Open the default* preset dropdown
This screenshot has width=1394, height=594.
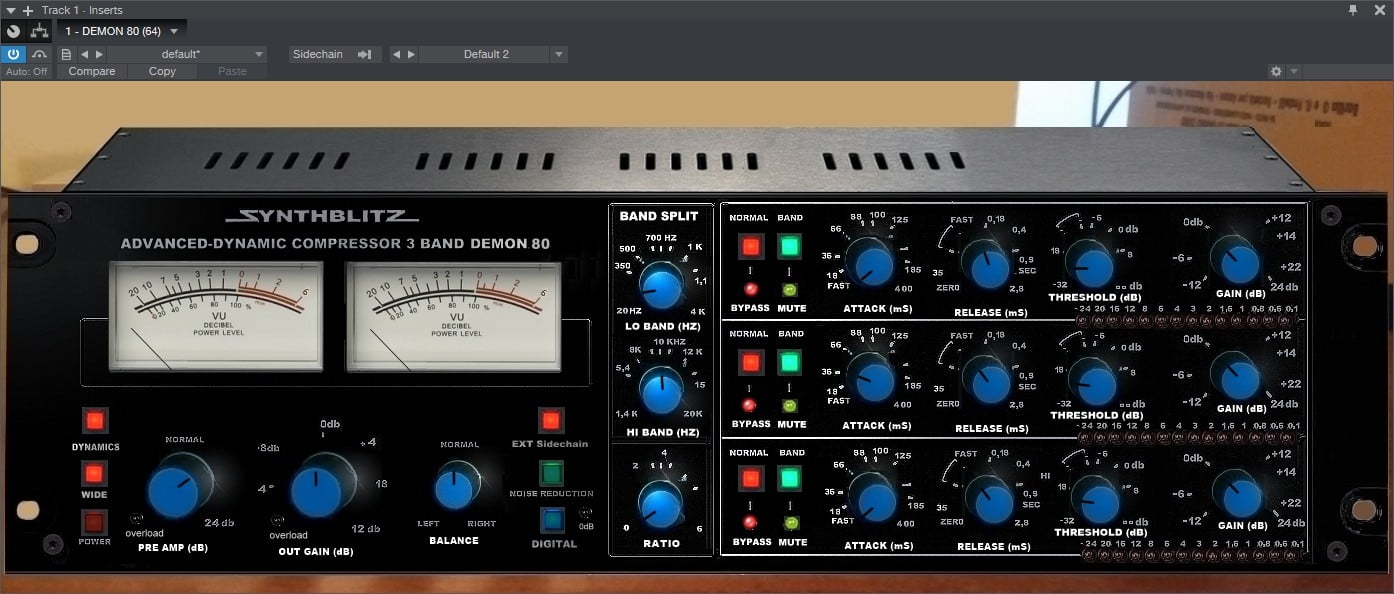pos(187,54)
